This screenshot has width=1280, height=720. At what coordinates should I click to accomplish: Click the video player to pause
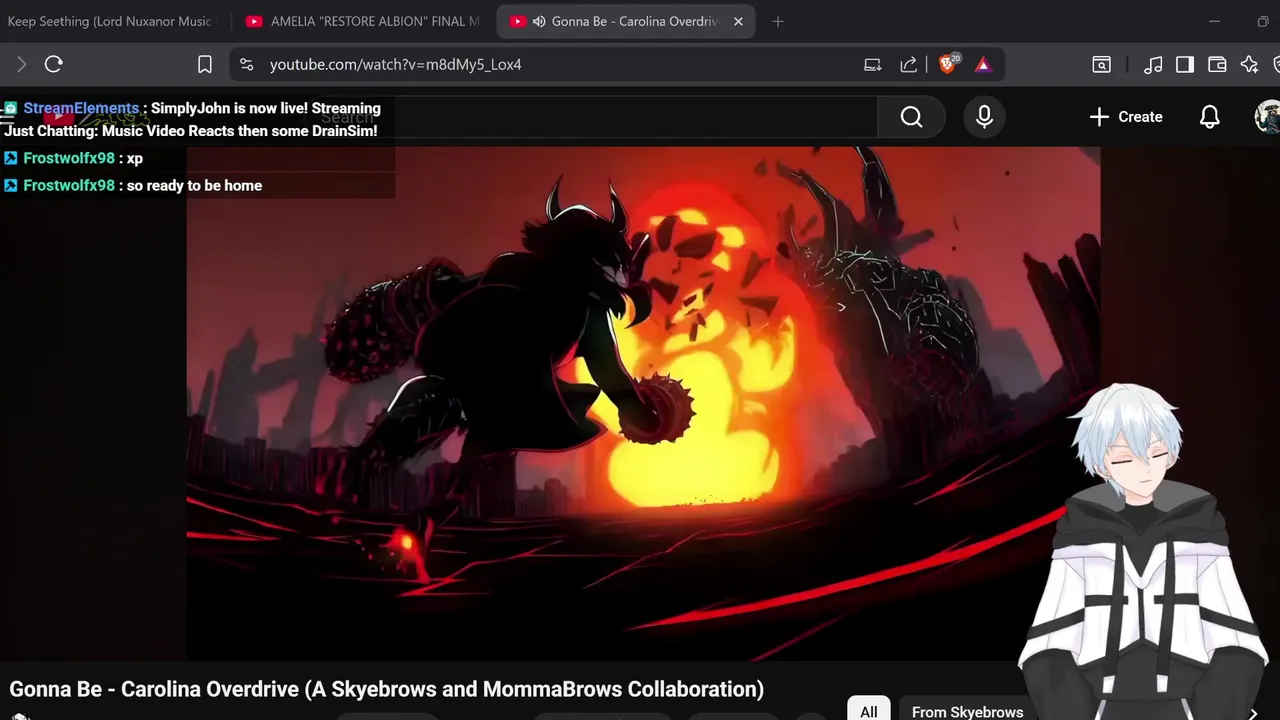click(x=643, y=404)
